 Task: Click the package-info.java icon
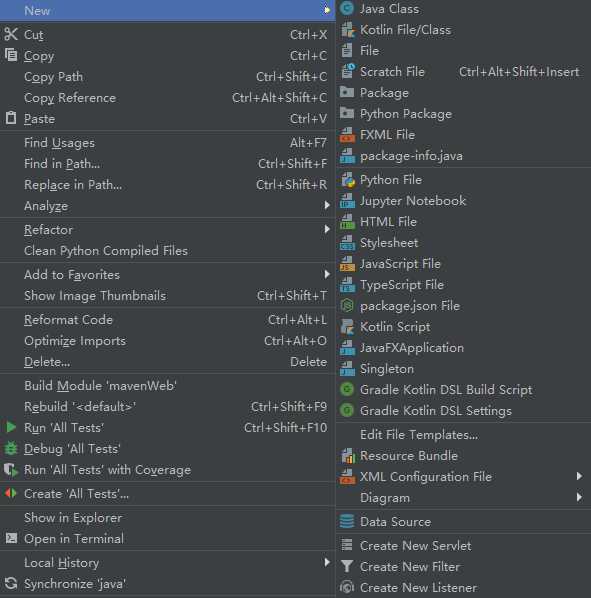[x=347, y=156]
